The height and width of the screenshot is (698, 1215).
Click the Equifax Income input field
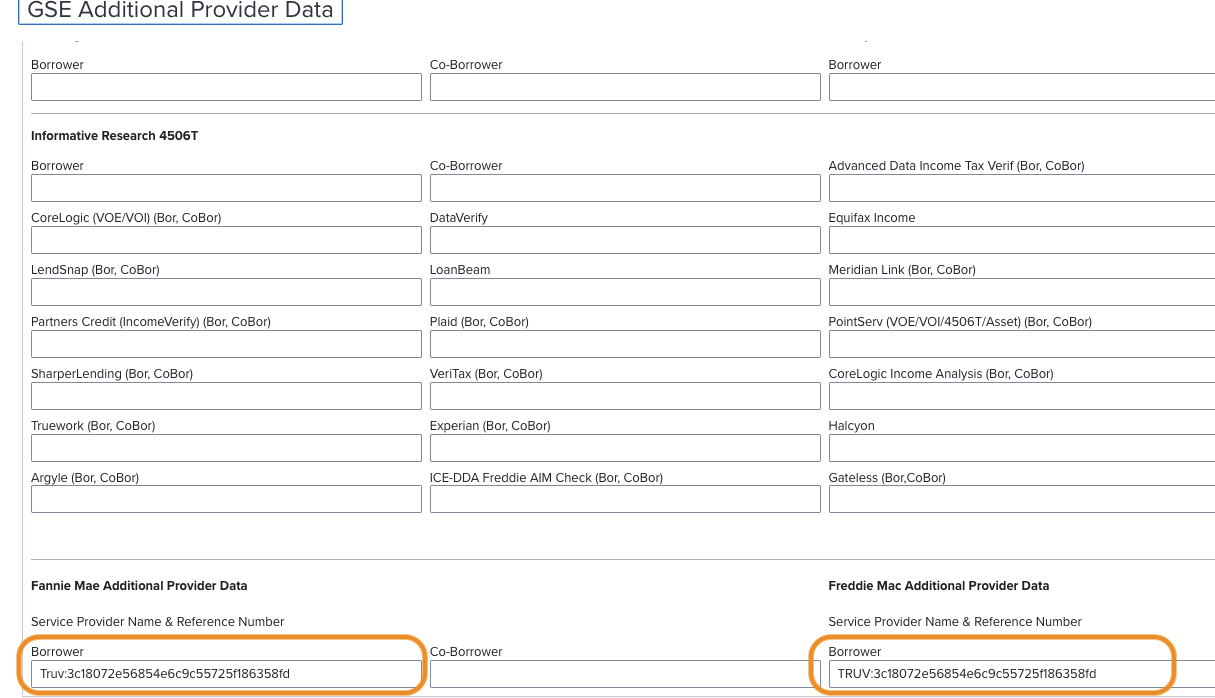pos(1022,240)
